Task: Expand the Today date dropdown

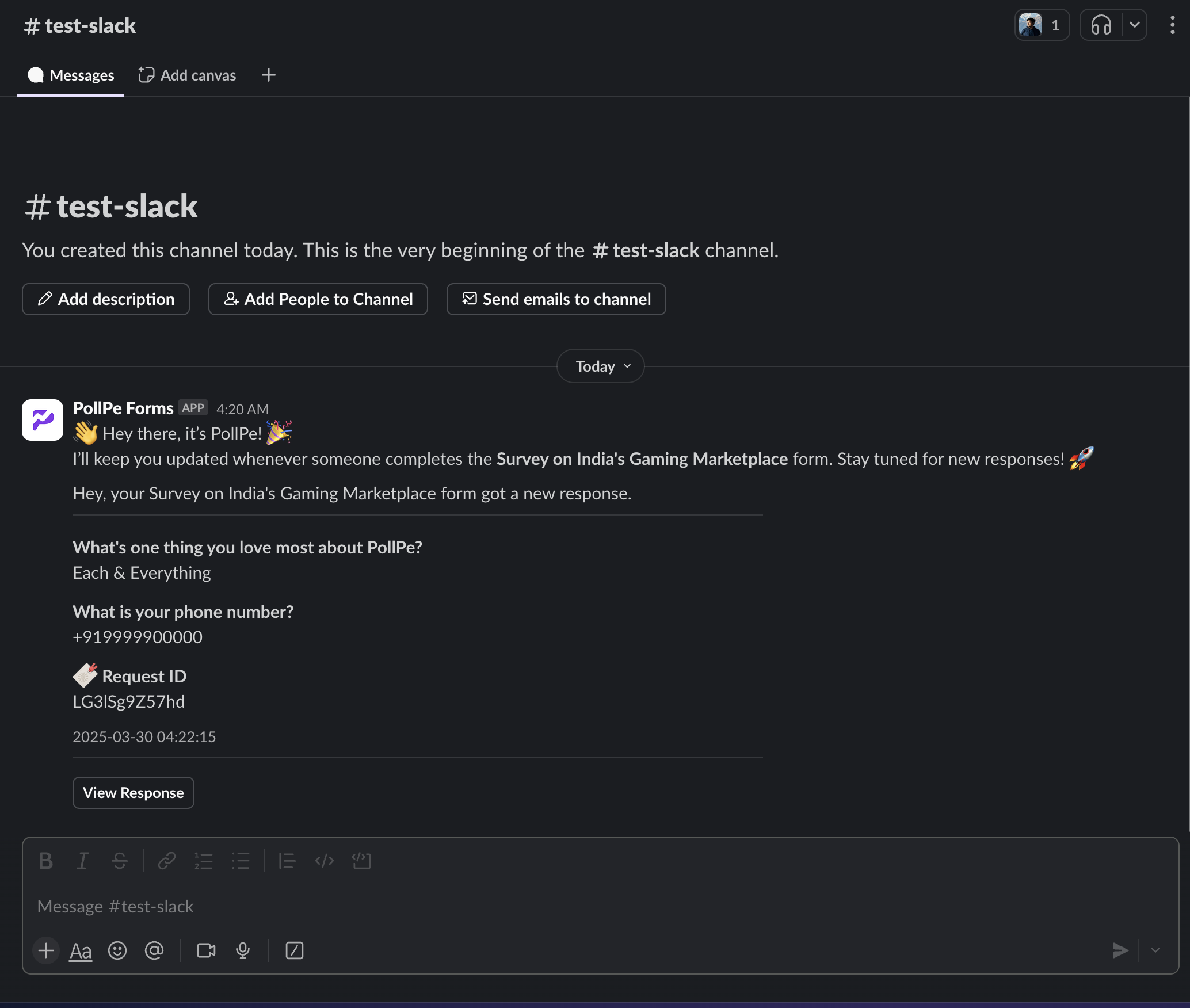Action: click(601, 366)
